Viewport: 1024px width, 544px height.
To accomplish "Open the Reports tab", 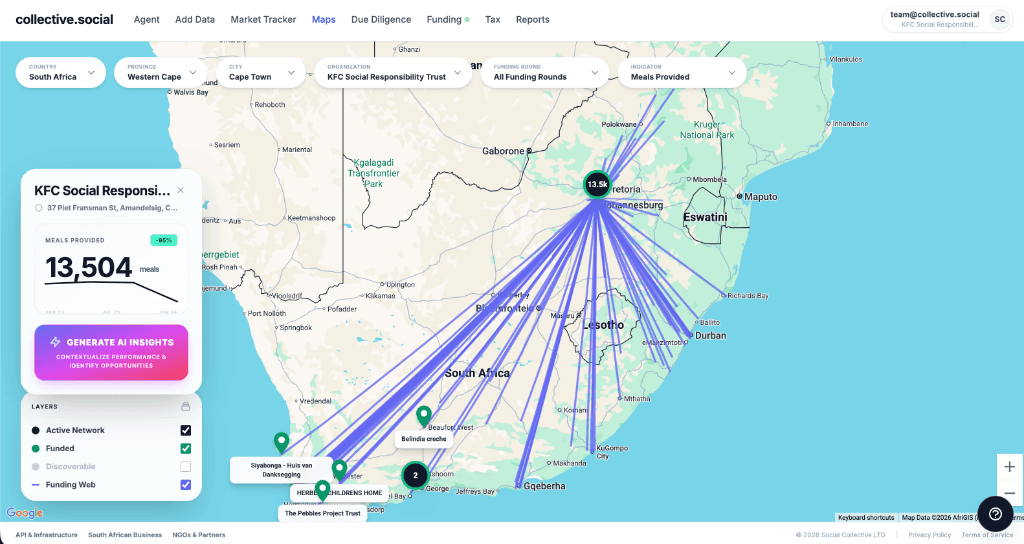I will pos(532,20).
